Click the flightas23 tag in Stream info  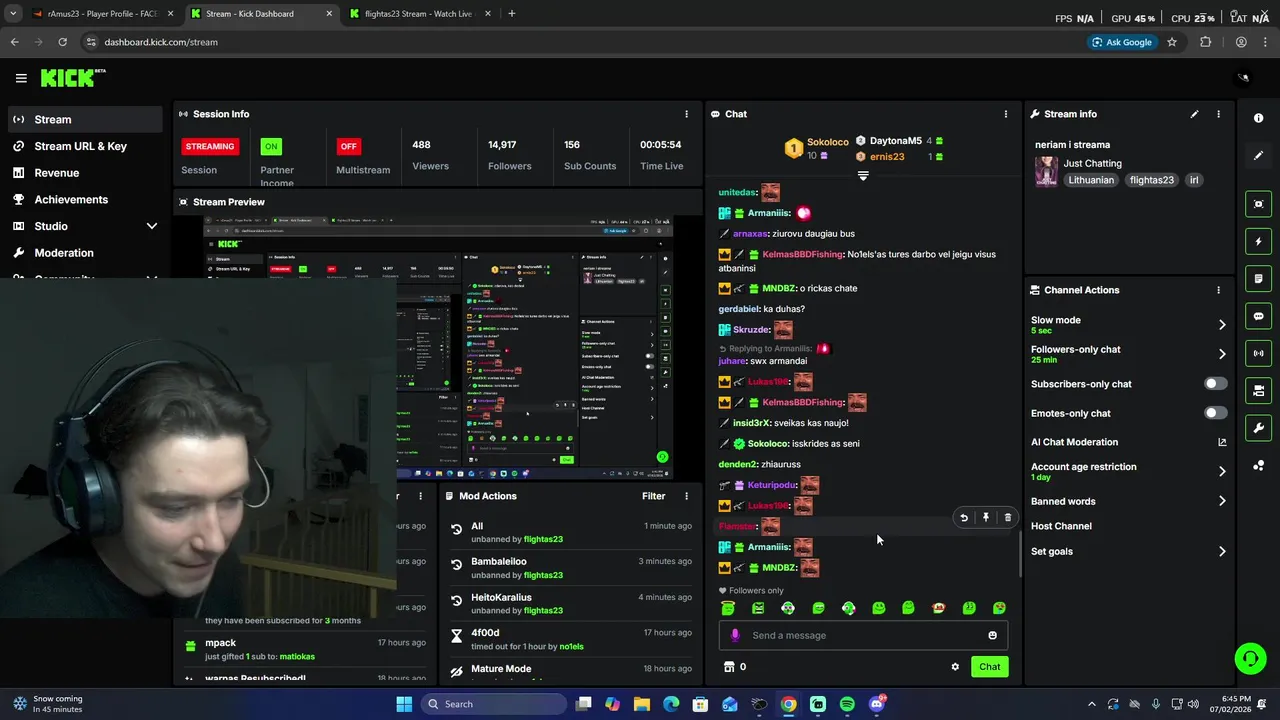(1151, 180)
